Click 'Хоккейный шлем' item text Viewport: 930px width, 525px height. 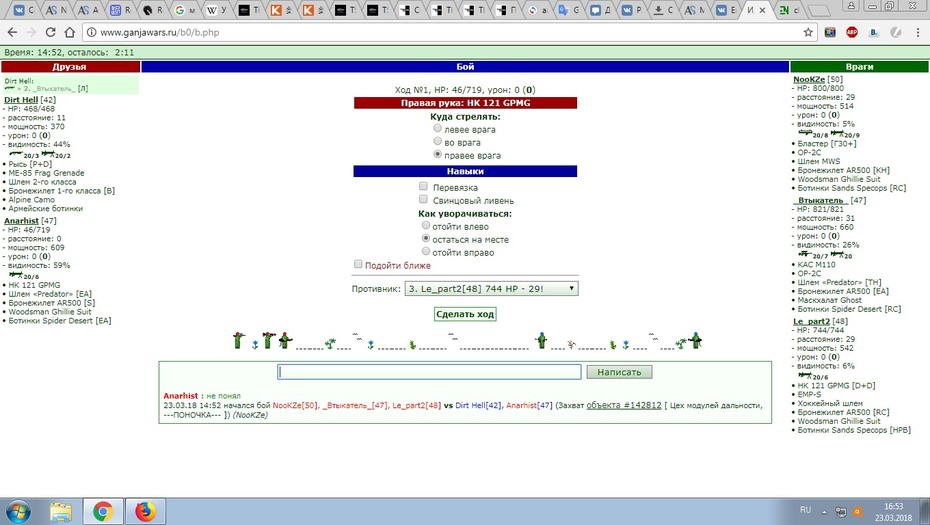click(x=829, y=403)
